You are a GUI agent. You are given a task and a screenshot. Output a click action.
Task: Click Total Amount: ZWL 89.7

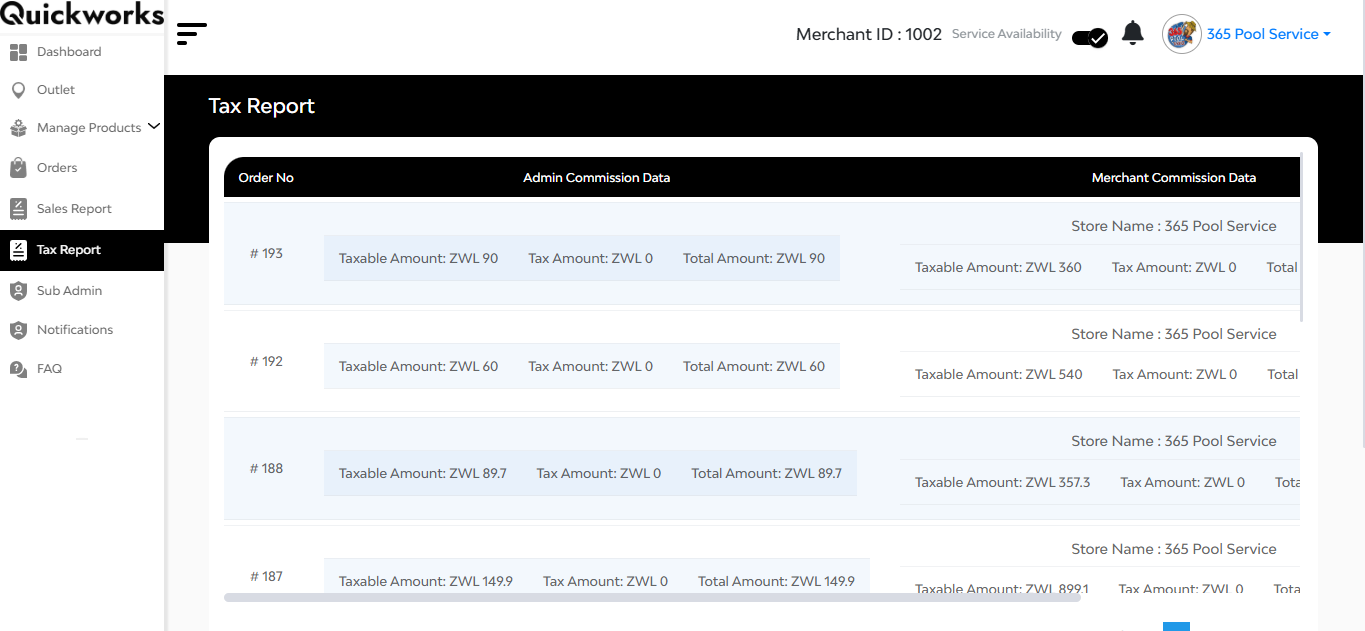point(767,473)
